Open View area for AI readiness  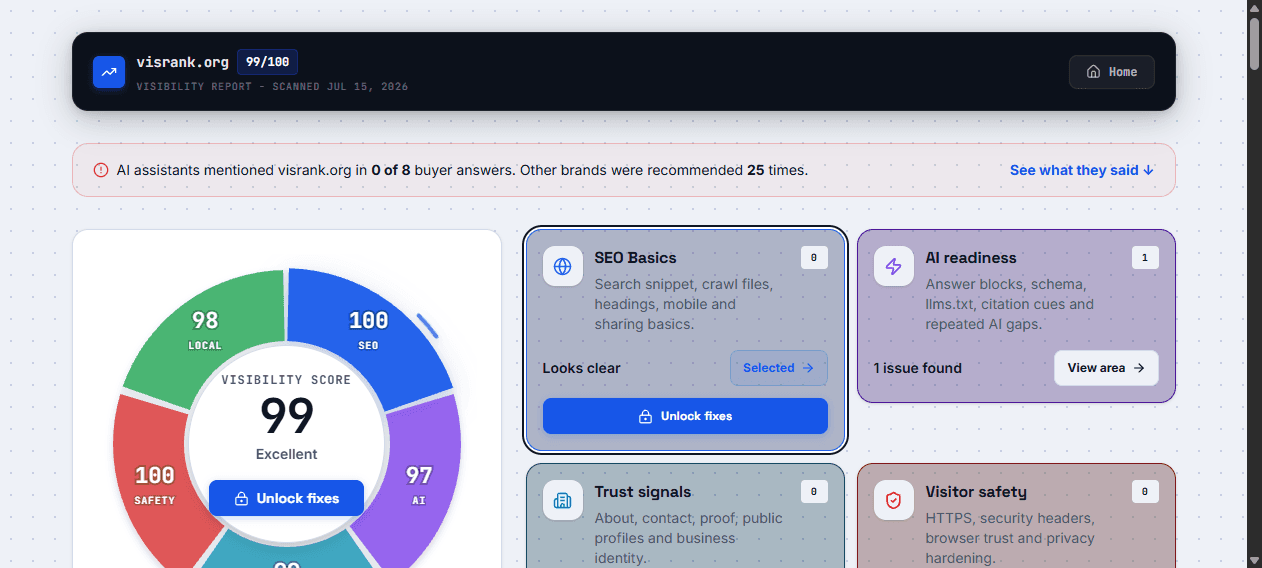[1106, 368]
